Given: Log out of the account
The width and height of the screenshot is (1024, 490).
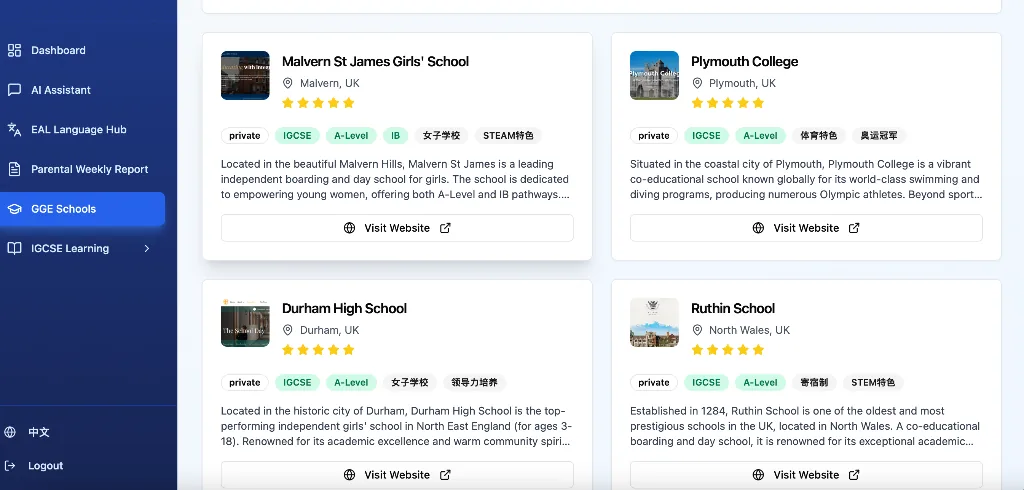Looking at the screenshot, I should pyautogui.click(x=45, y=466).
